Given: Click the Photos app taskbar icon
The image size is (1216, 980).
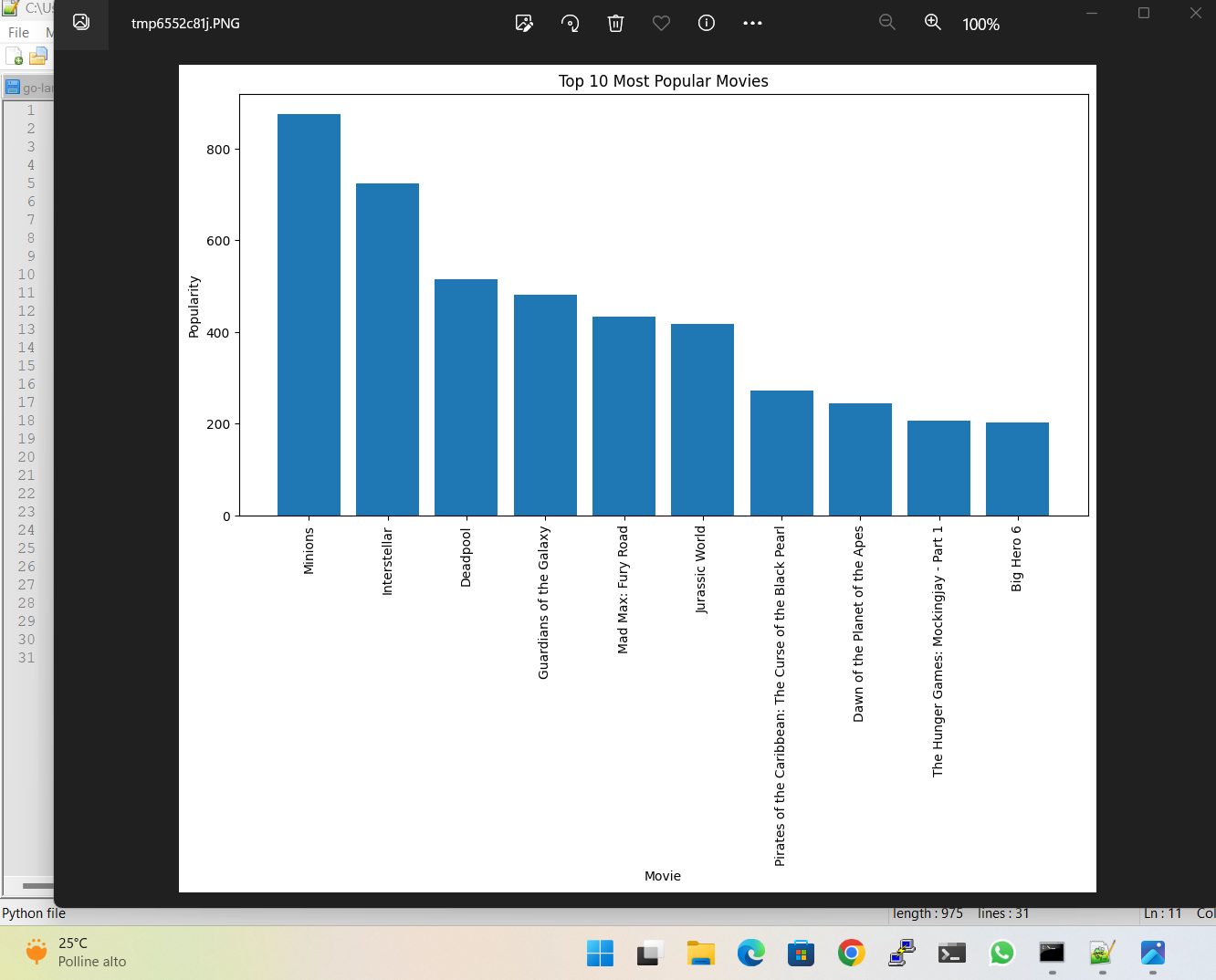Looking at the screenshot, I should coord(1152,953).
